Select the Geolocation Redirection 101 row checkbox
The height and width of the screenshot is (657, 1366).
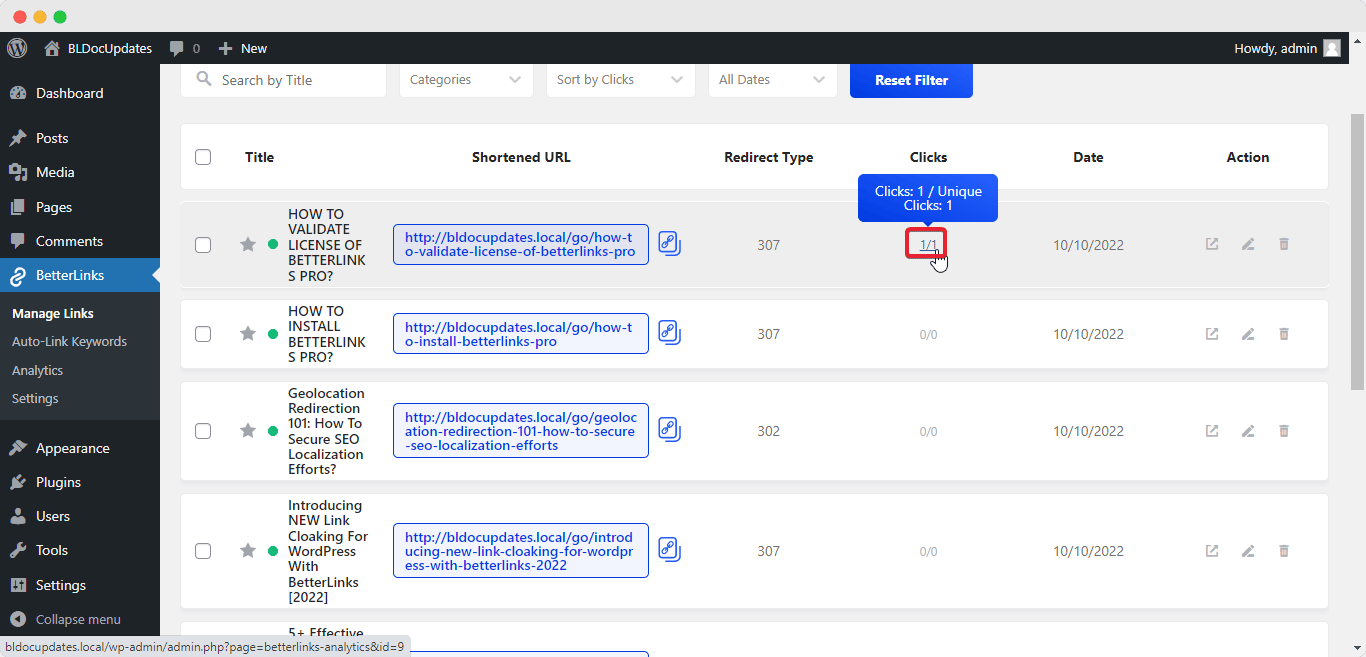click(203, 431)
